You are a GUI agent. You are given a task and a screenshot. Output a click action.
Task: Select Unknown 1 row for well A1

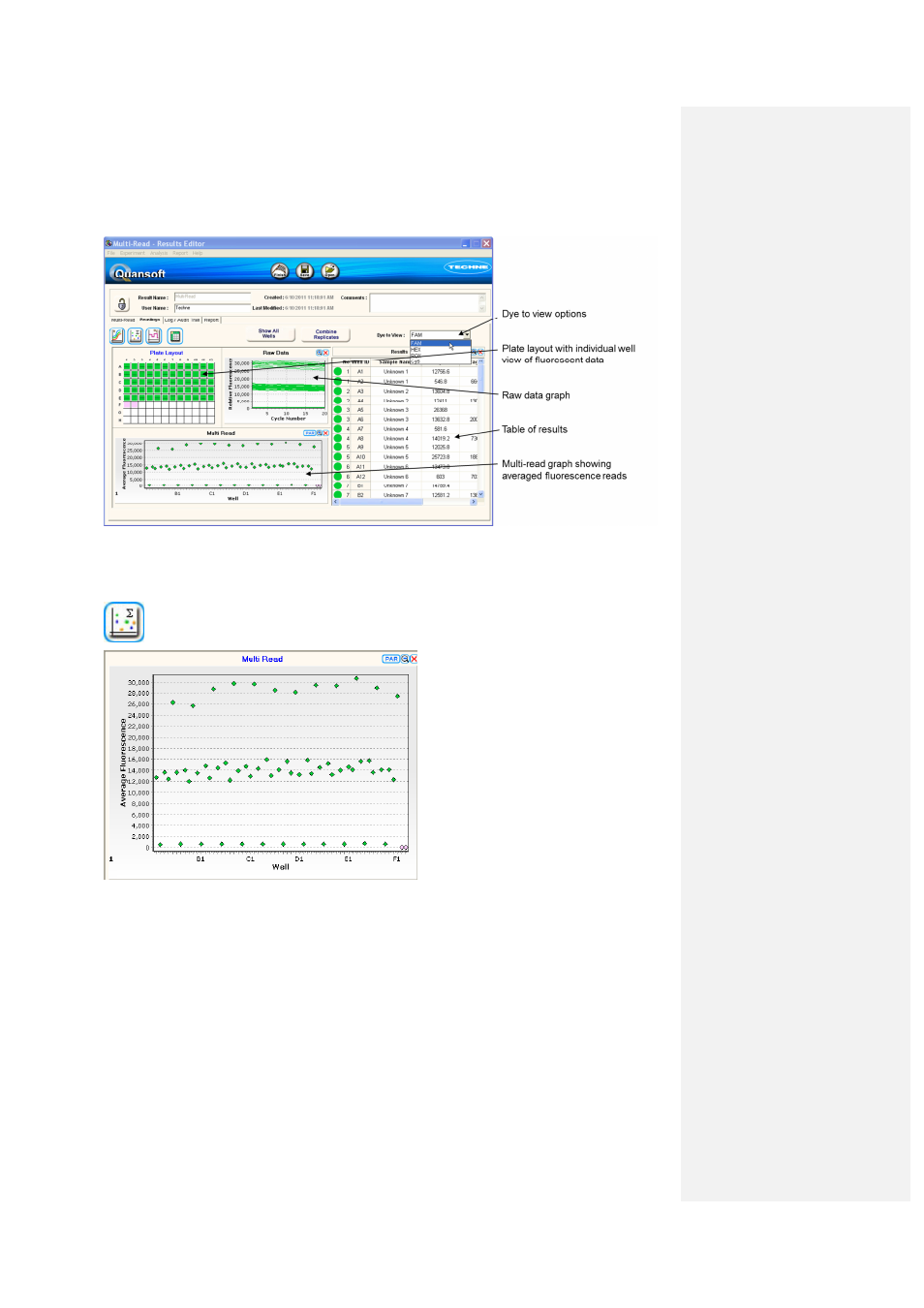pyautogui.click(x=405, y=371)
